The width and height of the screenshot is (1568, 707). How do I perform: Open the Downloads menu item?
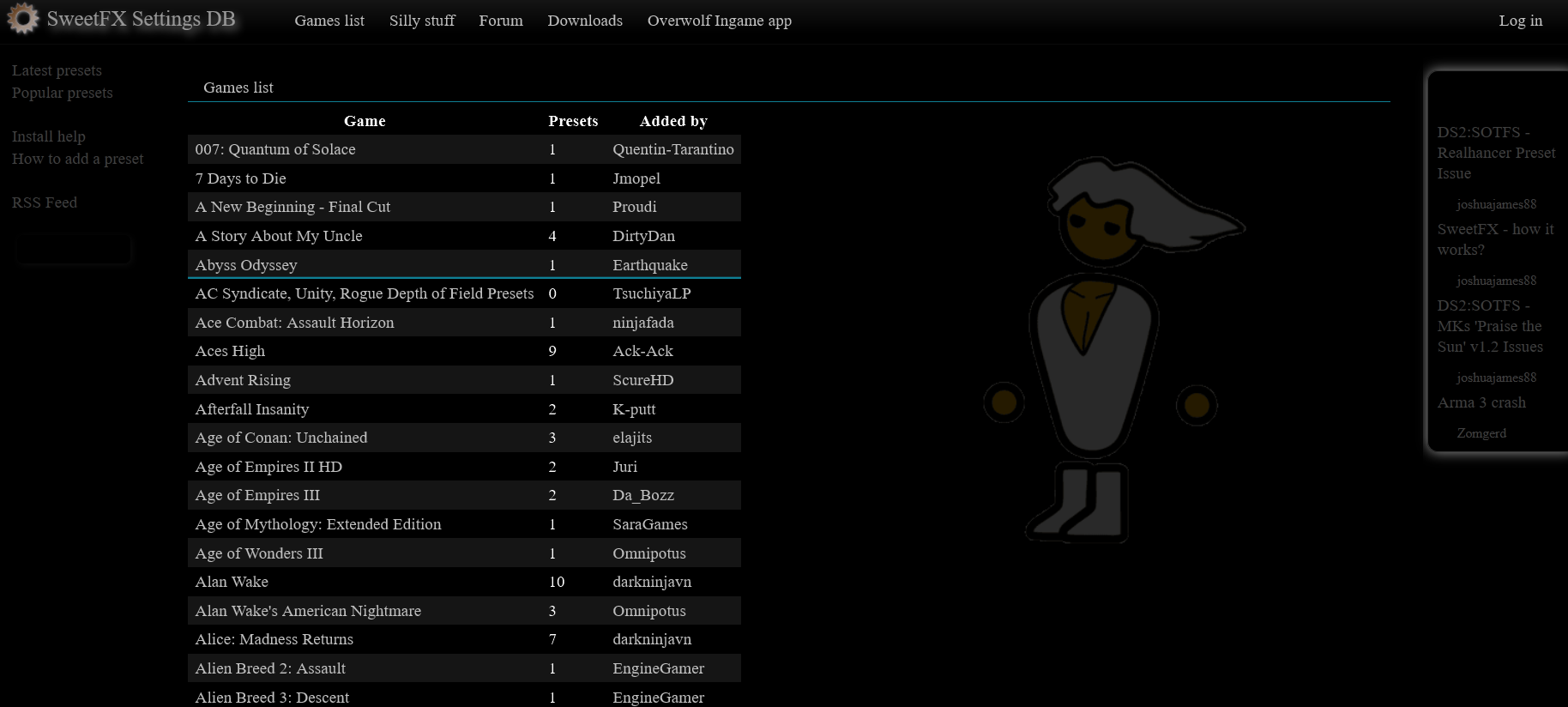[x=585, y=21]
